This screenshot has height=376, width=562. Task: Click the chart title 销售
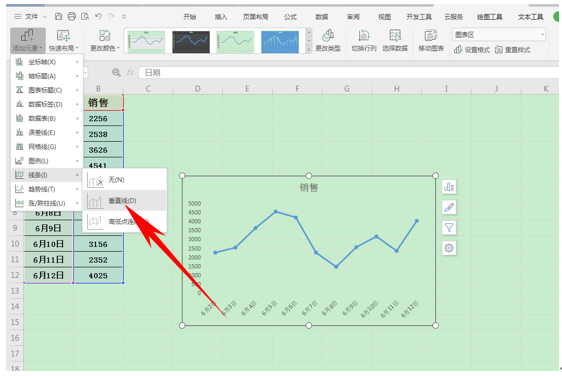[309, 187]
